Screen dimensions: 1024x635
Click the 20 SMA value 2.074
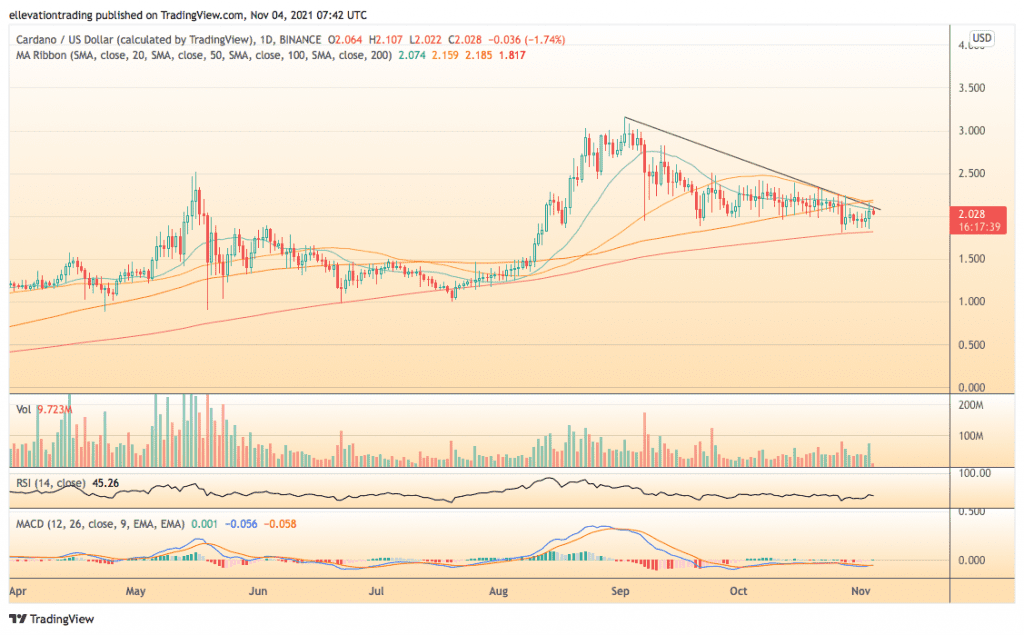tap(412, 56)
